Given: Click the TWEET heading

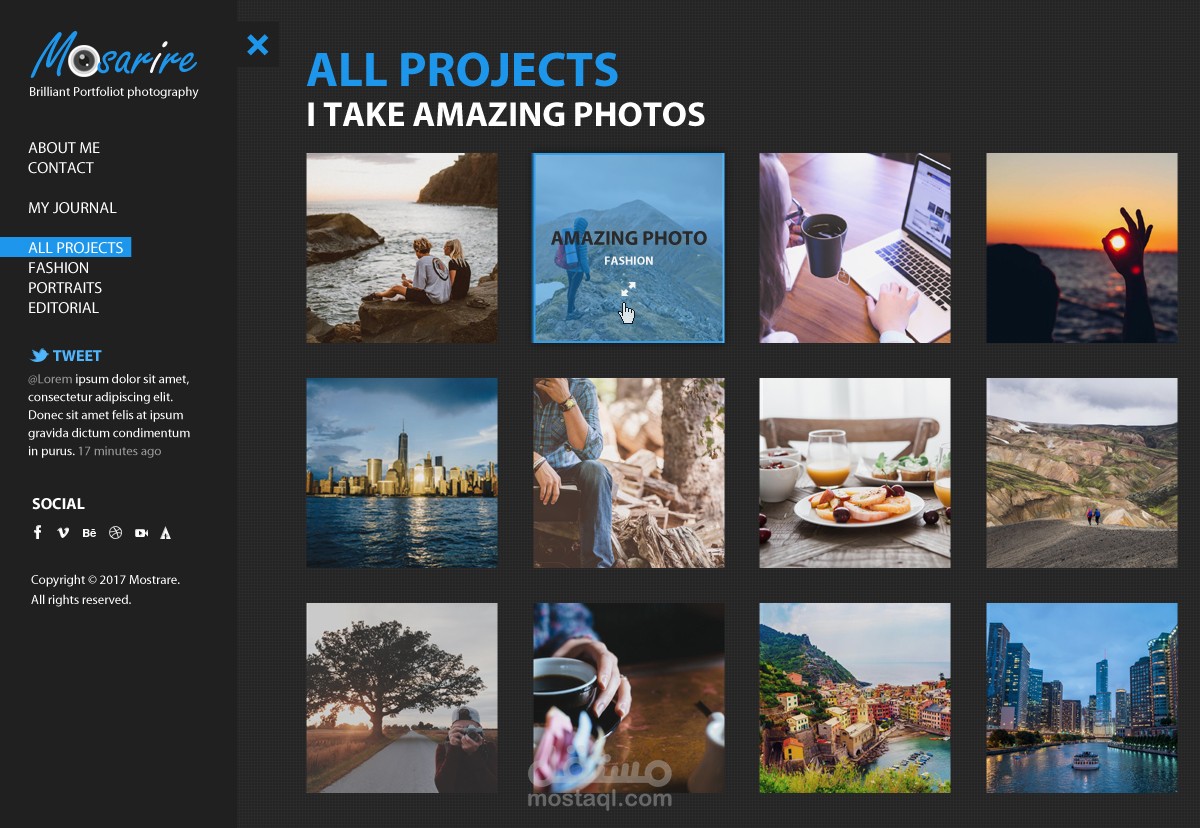Looking at the screenshot, I should (x=77, y=355).
